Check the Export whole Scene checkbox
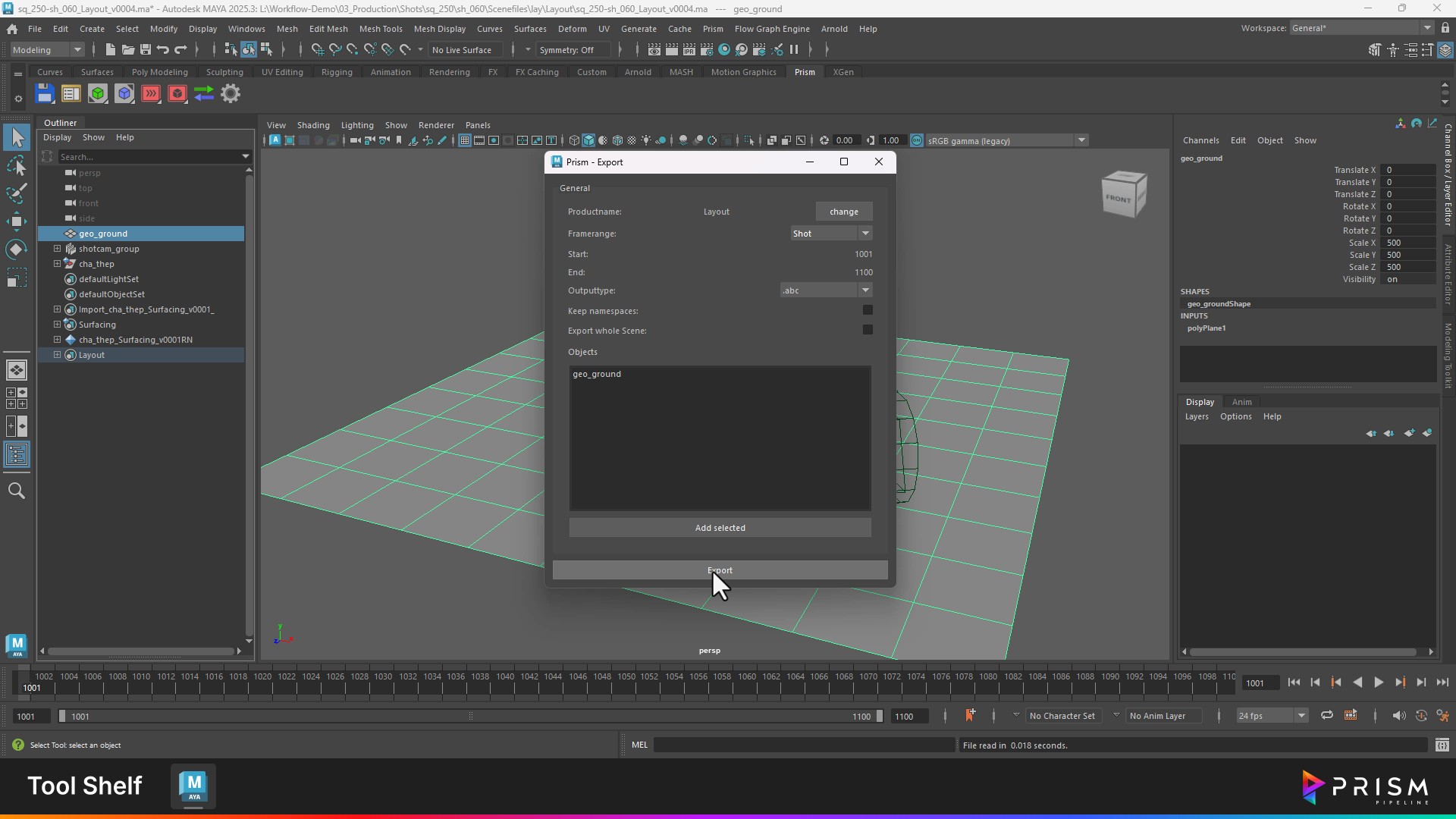Image resolution: width=1456 pixels, height=819 pixels. tap(868, 330)
